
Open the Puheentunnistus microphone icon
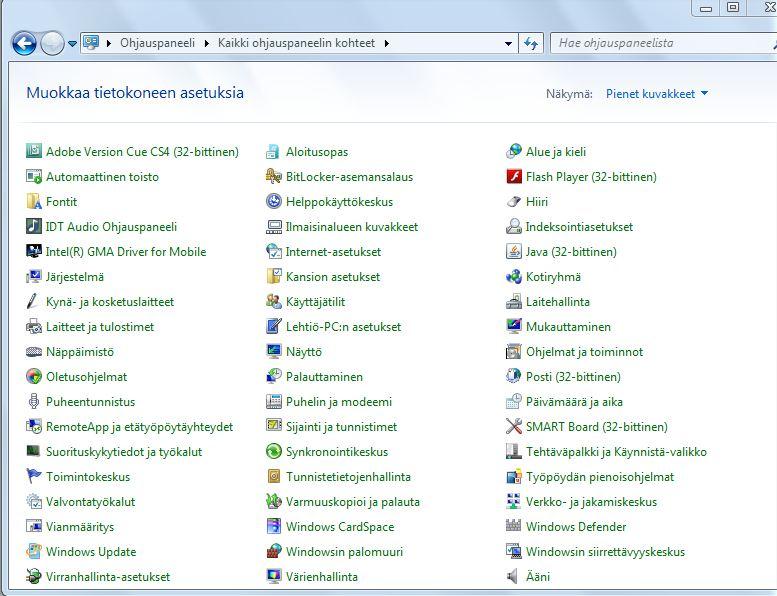(34, 401)
